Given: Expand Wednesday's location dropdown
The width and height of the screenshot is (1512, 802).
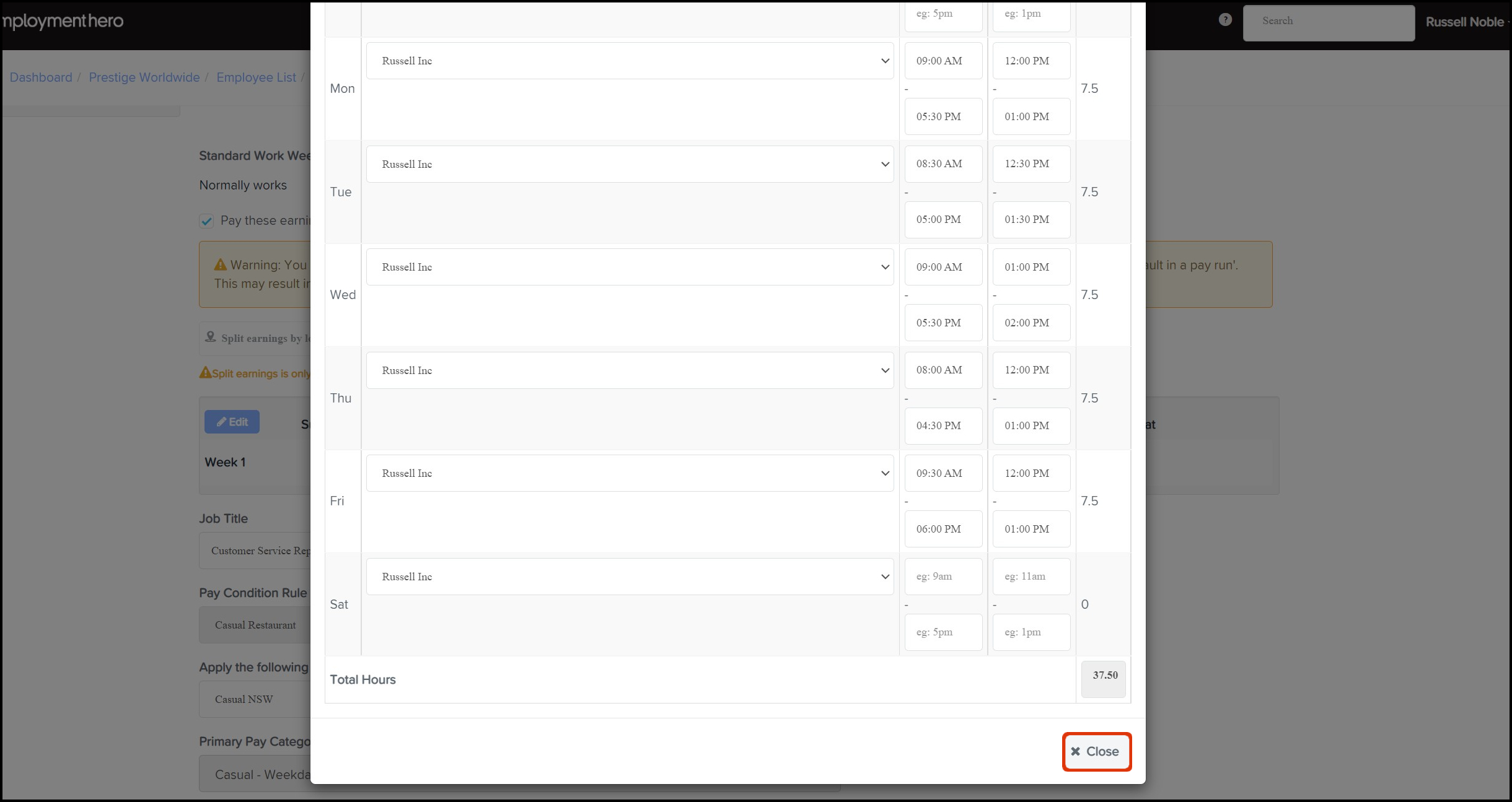Looking at the screenshot, I should click(x=630, y=267).
